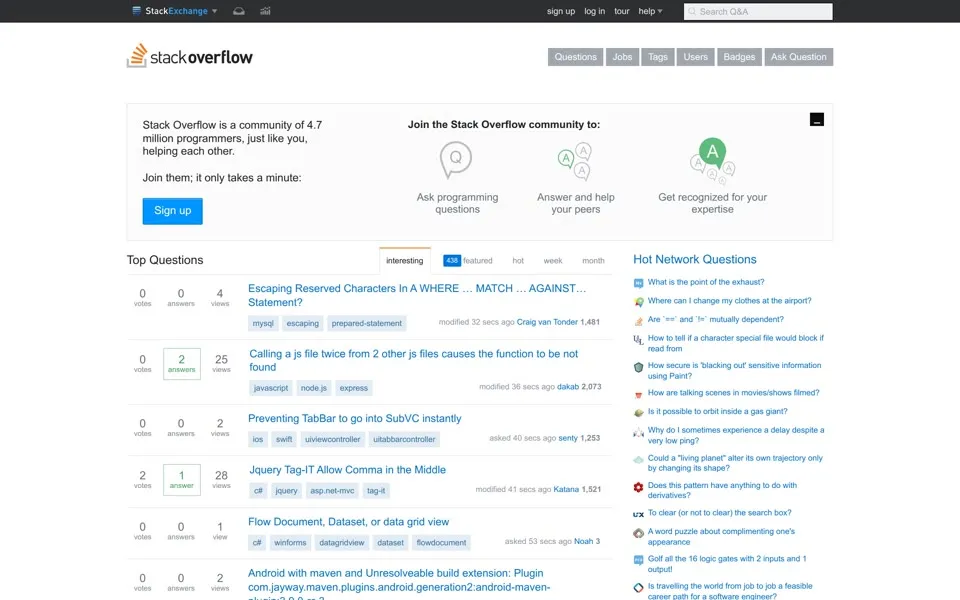960x600 pixels.
Task: Click Puzzling icon beside word puzzle question
Action: [639, 533]
